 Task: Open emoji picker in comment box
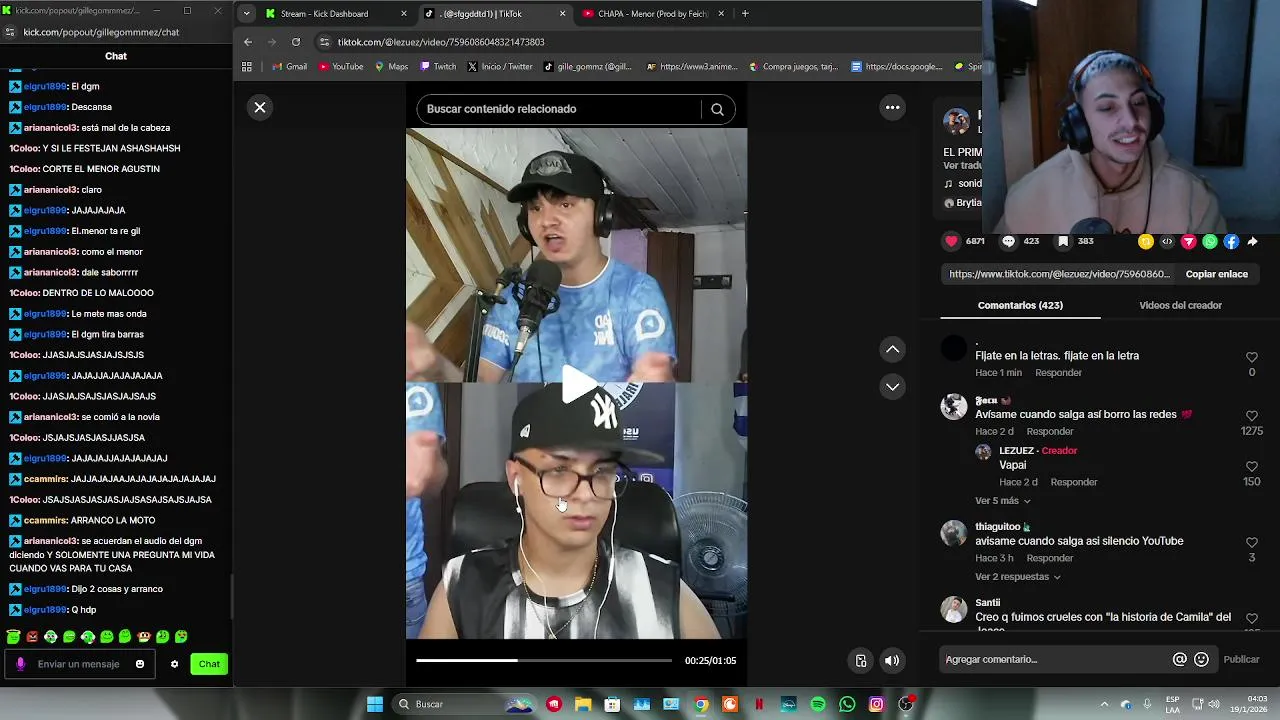1201,659
